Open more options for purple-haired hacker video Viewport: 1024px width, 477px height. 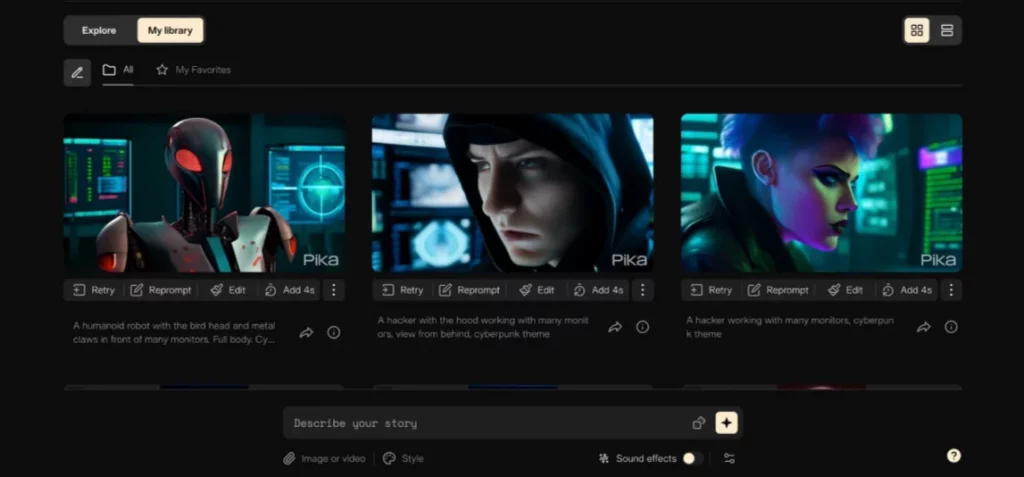[952, 290]
